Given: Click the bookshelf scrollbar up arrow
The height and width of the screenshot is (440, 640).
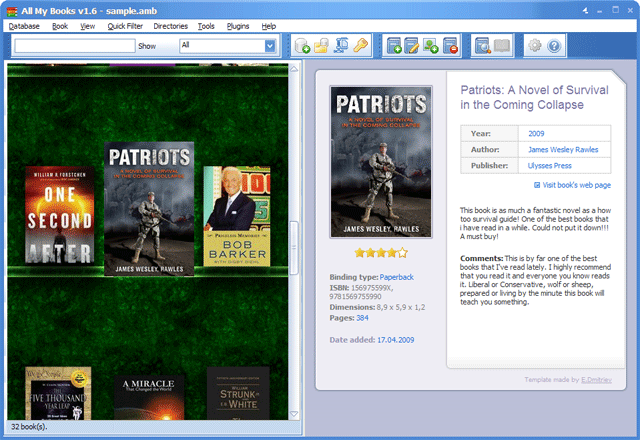Looking at the screenshot, I should [x=294, y=69].
